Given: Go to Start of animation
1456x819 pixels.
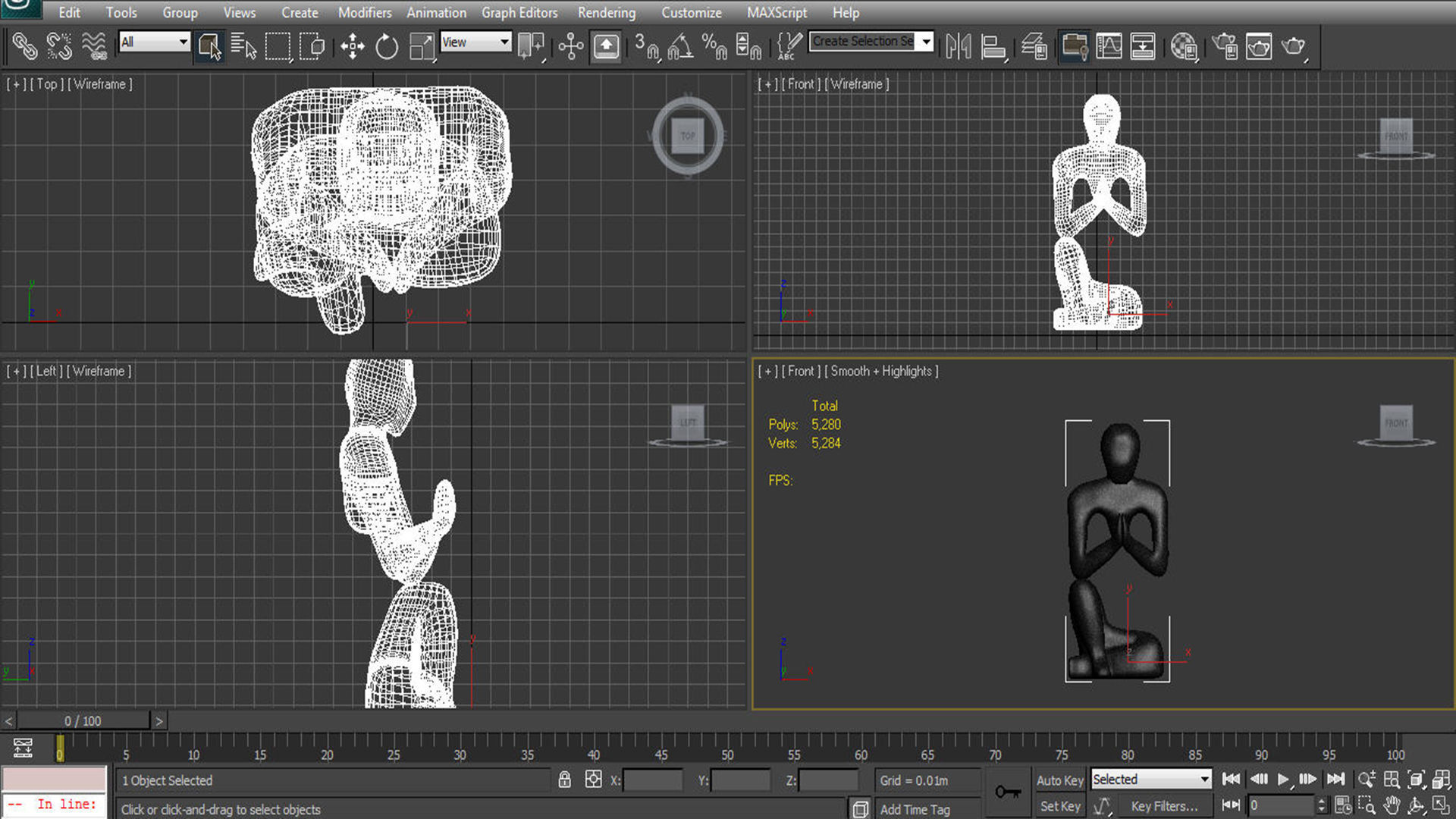Looking at the screenshot, I should tap(1231, 779).
